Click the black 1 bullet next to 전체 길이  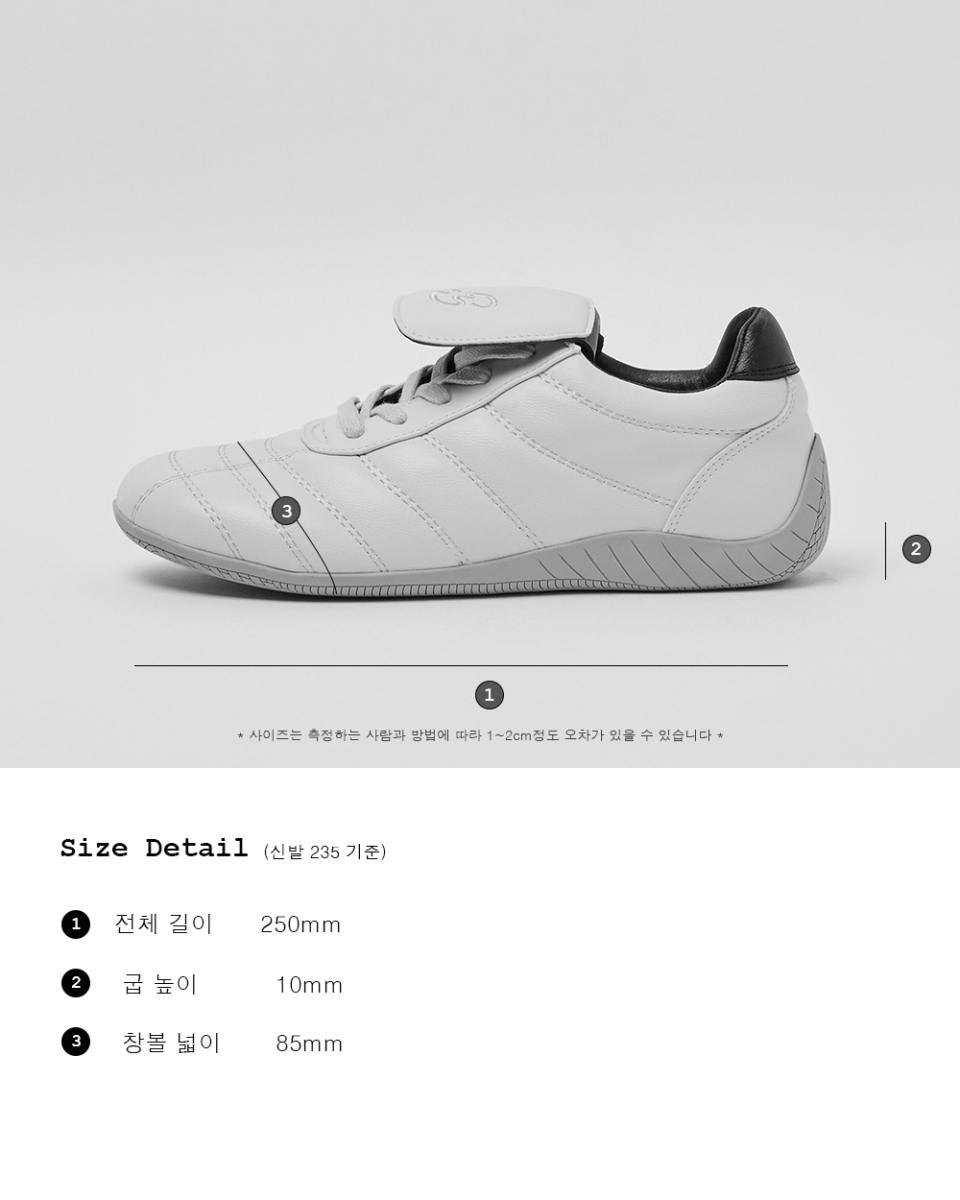75,924
